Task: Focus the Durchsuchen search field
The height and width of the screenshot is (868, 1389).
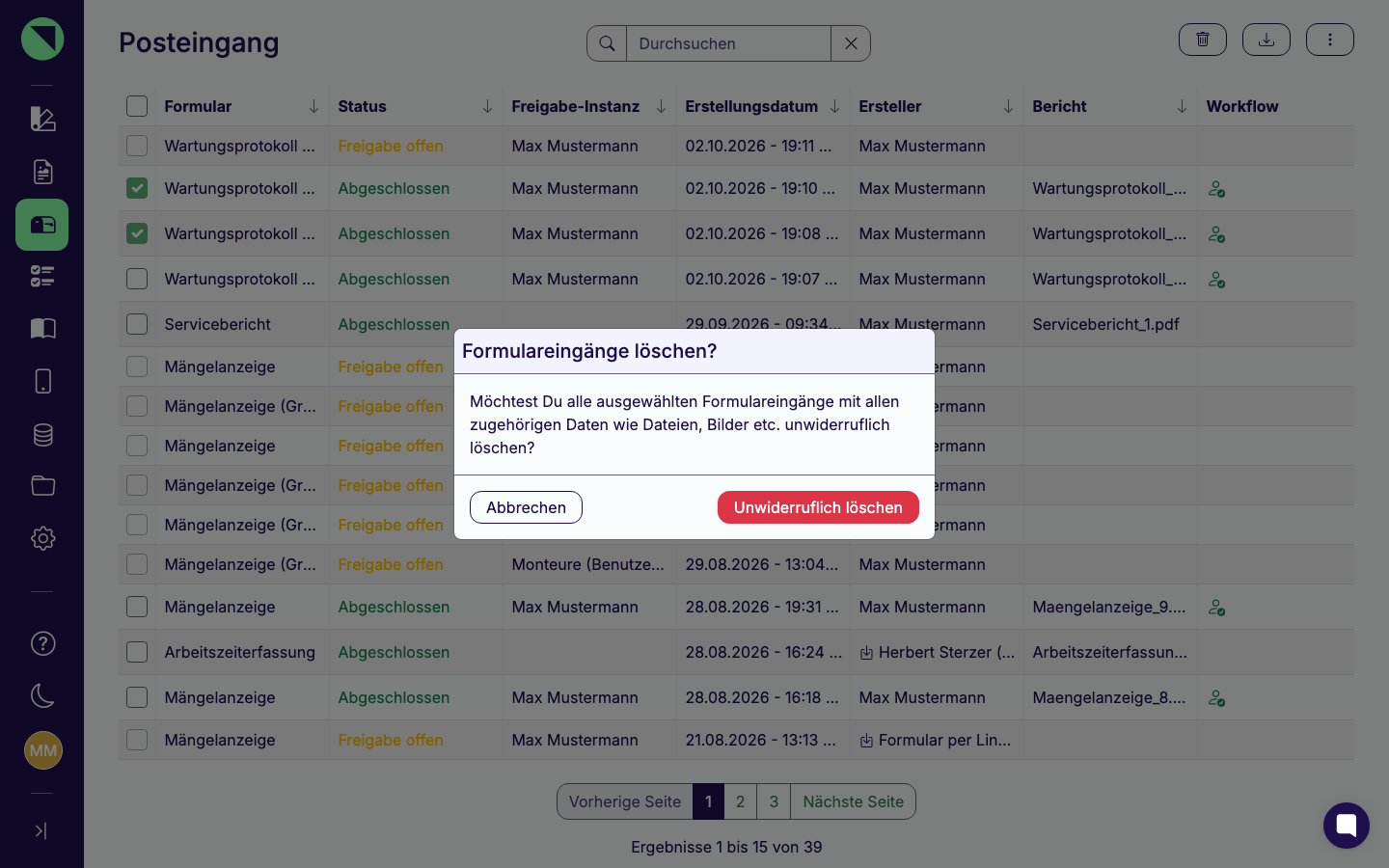Action: 728,43
